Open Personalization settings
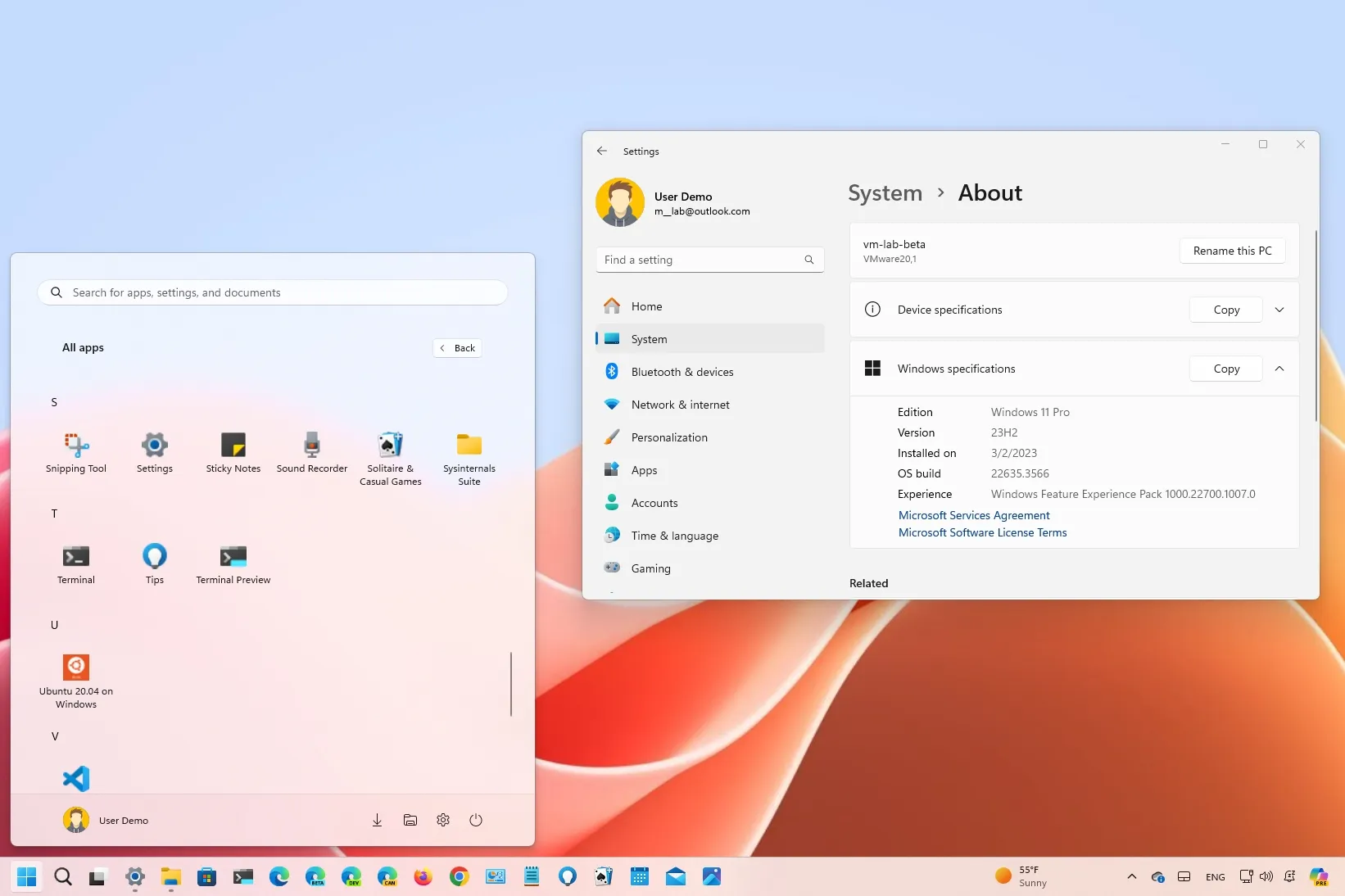Screen dimensions: 1345x896 click(x=669, y=437)
